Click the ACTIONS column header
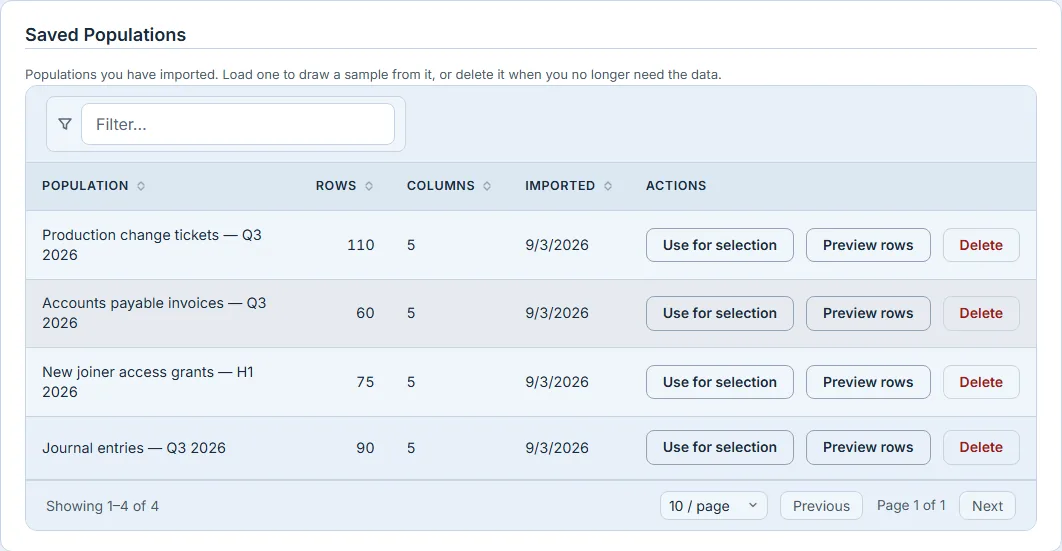 (x=676, y=186)
